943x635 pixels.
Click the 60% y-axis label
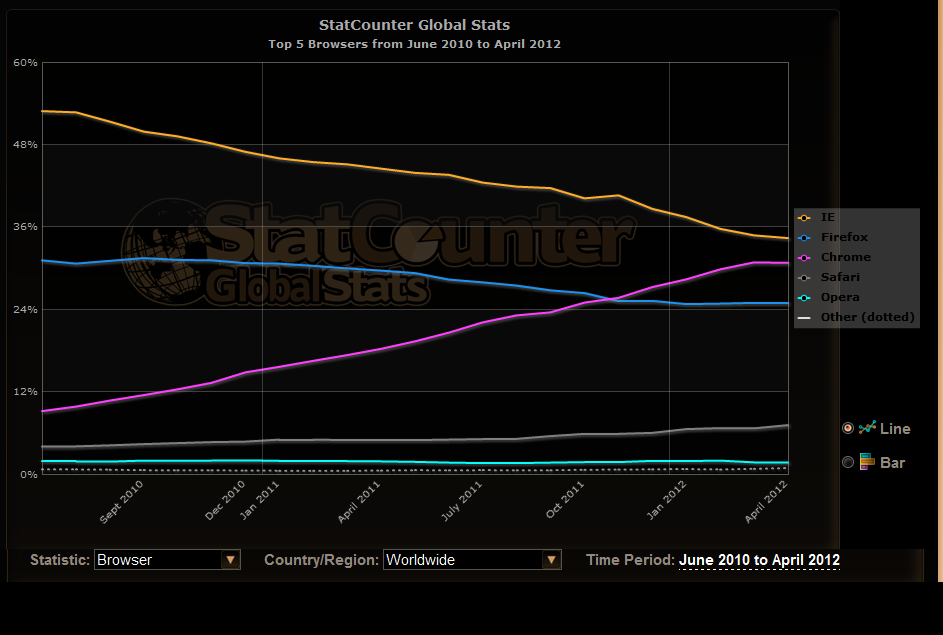point(25,63)
